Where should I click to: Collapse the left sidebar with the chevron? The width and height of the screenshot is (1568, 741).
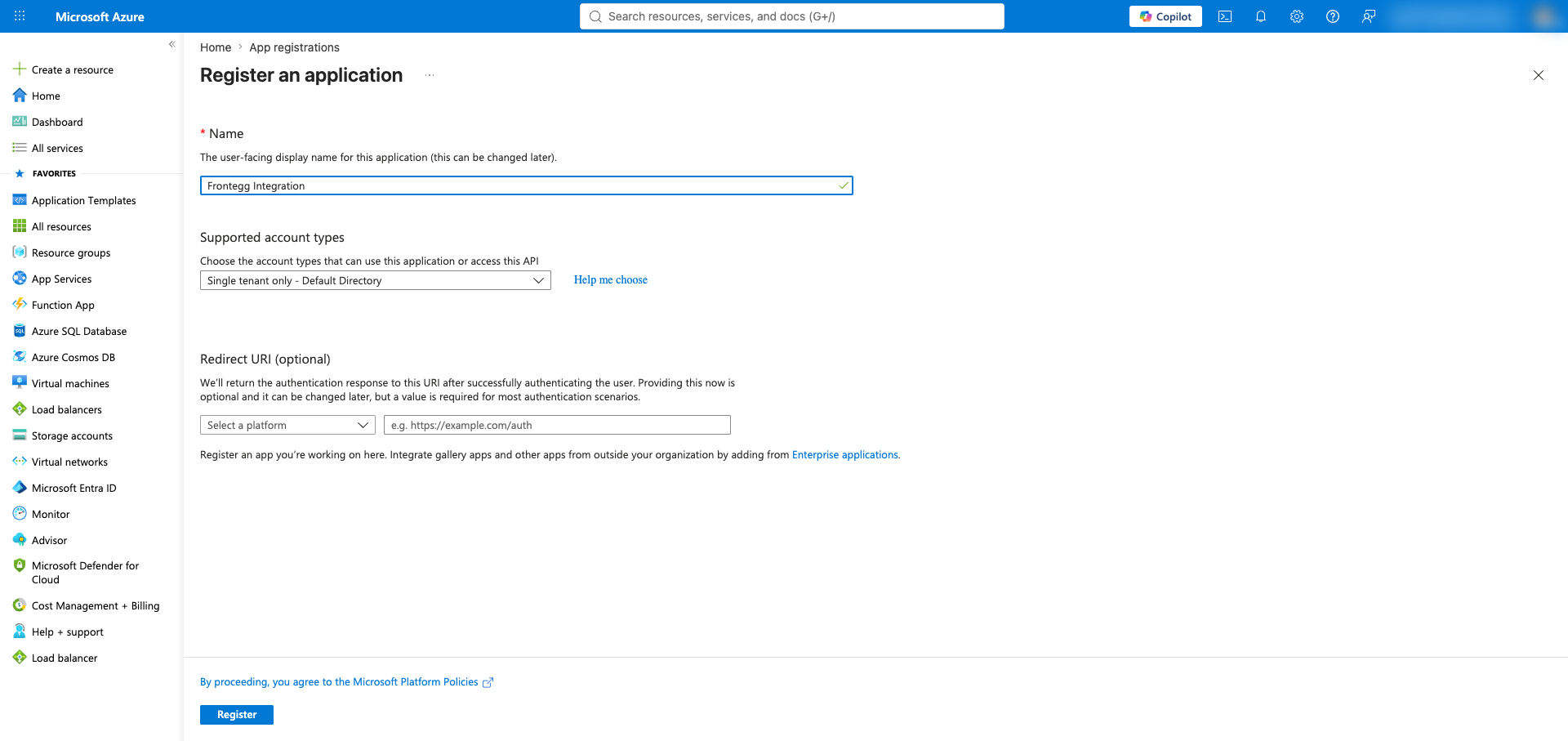(171, 44)
